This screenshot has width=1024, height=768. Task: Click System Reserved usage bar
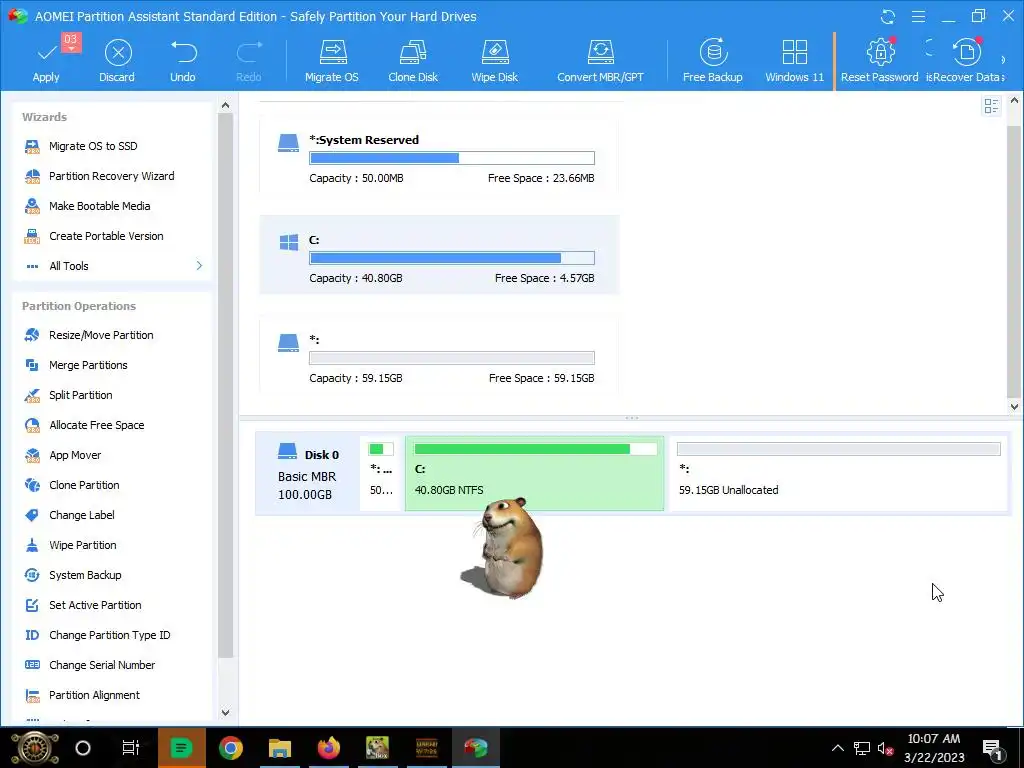(452, 158)
